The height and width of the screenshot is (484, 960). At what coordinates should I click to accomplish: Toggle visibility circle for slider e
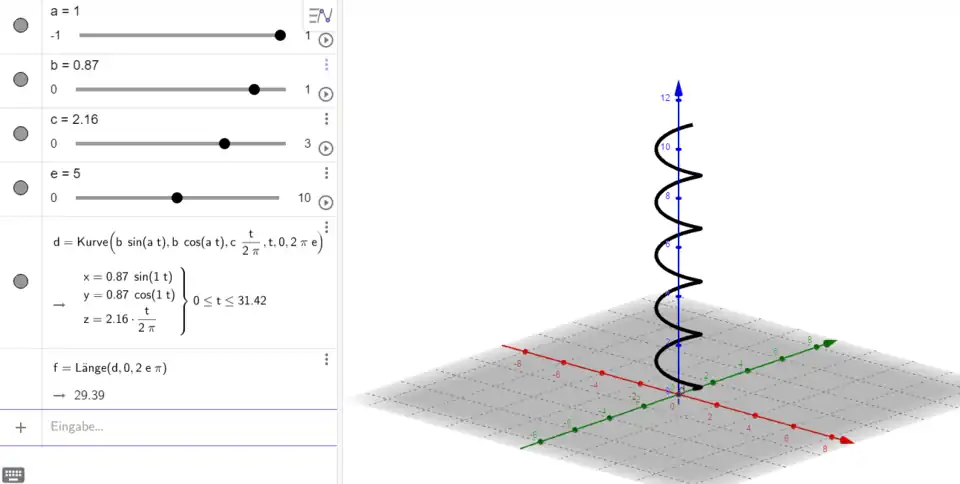click(x=20, y=188)
